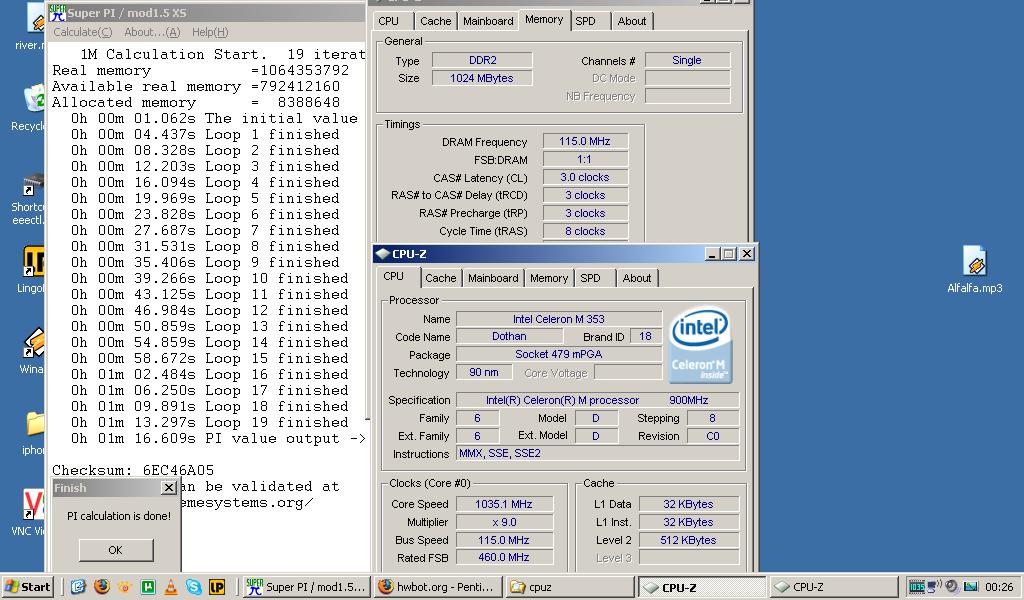Click the Level 2 cache value 512 KBytes

689,540
